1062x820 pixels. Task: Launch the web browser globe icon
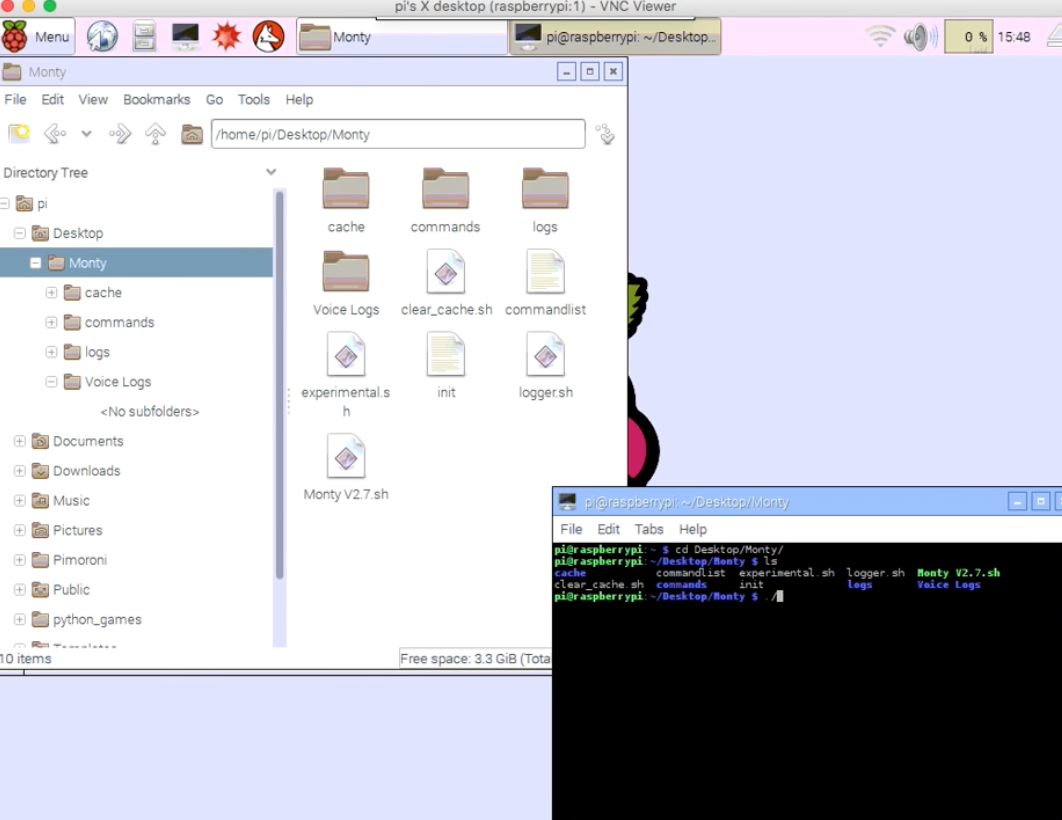pyautogui.click(x=102, y=37)
